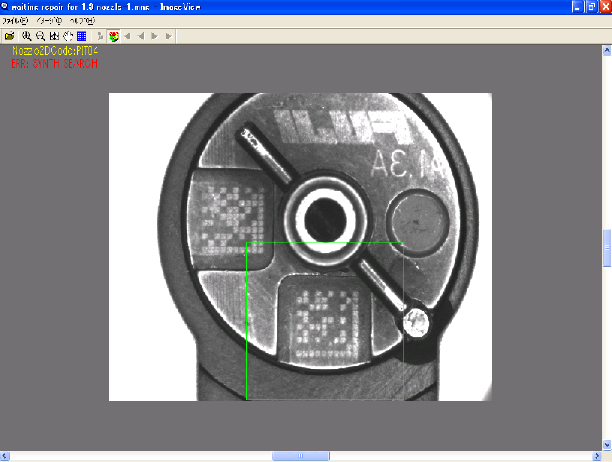
Task: Open the Help (H) menu
Action: pyautogui.click(x=82, y=20)
